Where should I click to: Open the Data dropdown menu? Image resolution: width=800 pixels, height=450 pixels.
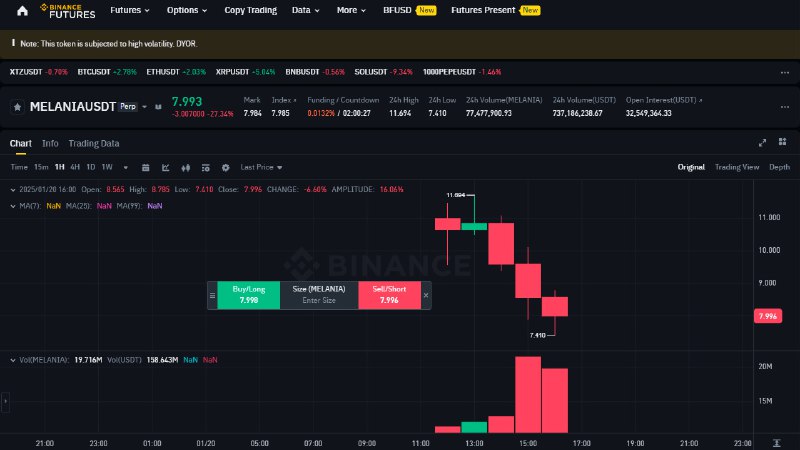[x=306, y=10]
